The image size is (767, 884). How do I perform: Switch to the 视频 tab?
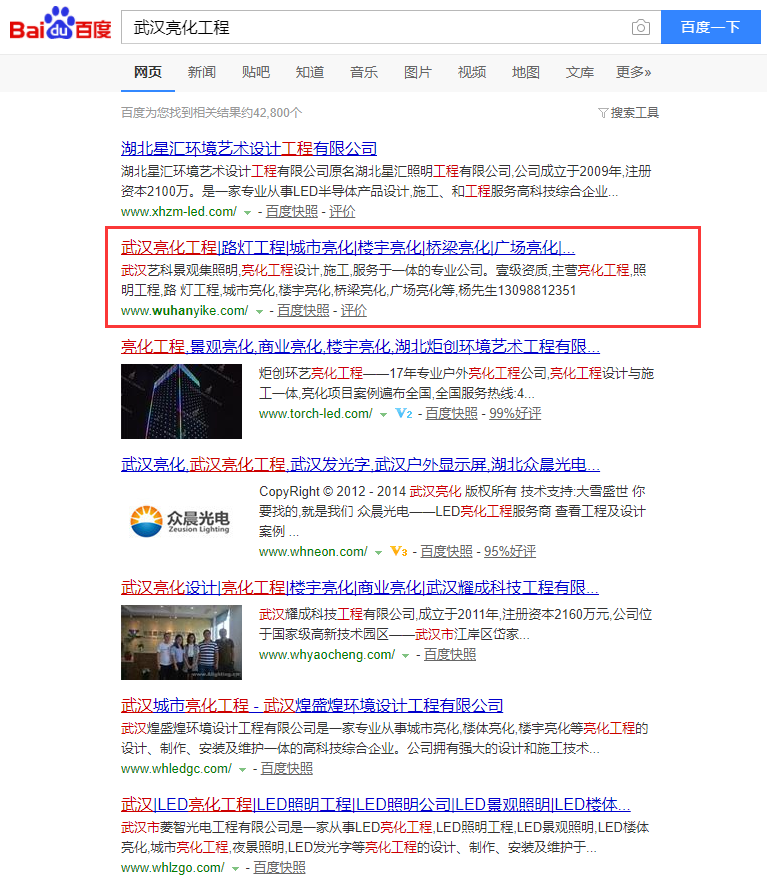472,72
